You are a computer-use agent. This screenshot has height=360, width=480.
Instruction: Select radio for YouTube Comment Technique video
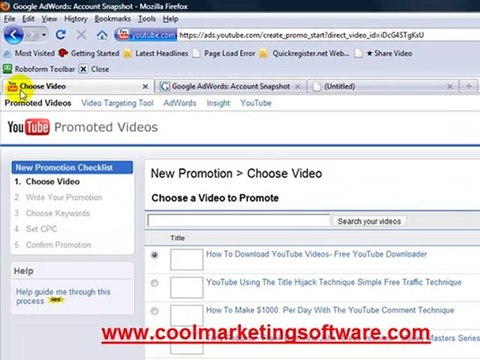click(154, 311)
